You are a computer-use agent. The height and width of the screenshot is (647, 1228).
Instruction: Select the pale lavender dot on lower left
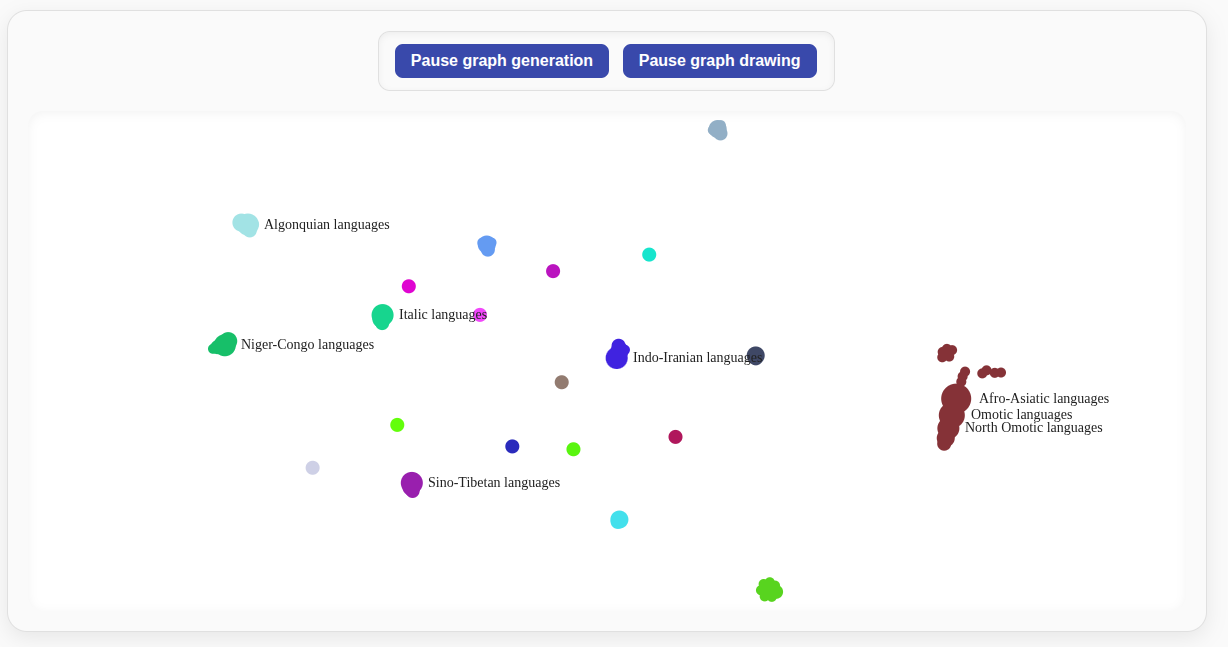312,467
